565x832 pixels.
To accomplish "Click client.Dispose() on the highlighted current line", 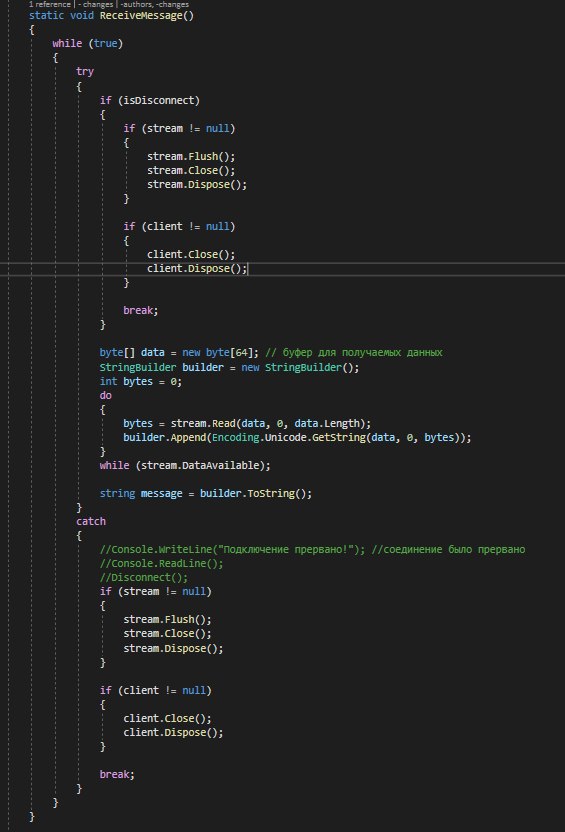I will point(197,268).
